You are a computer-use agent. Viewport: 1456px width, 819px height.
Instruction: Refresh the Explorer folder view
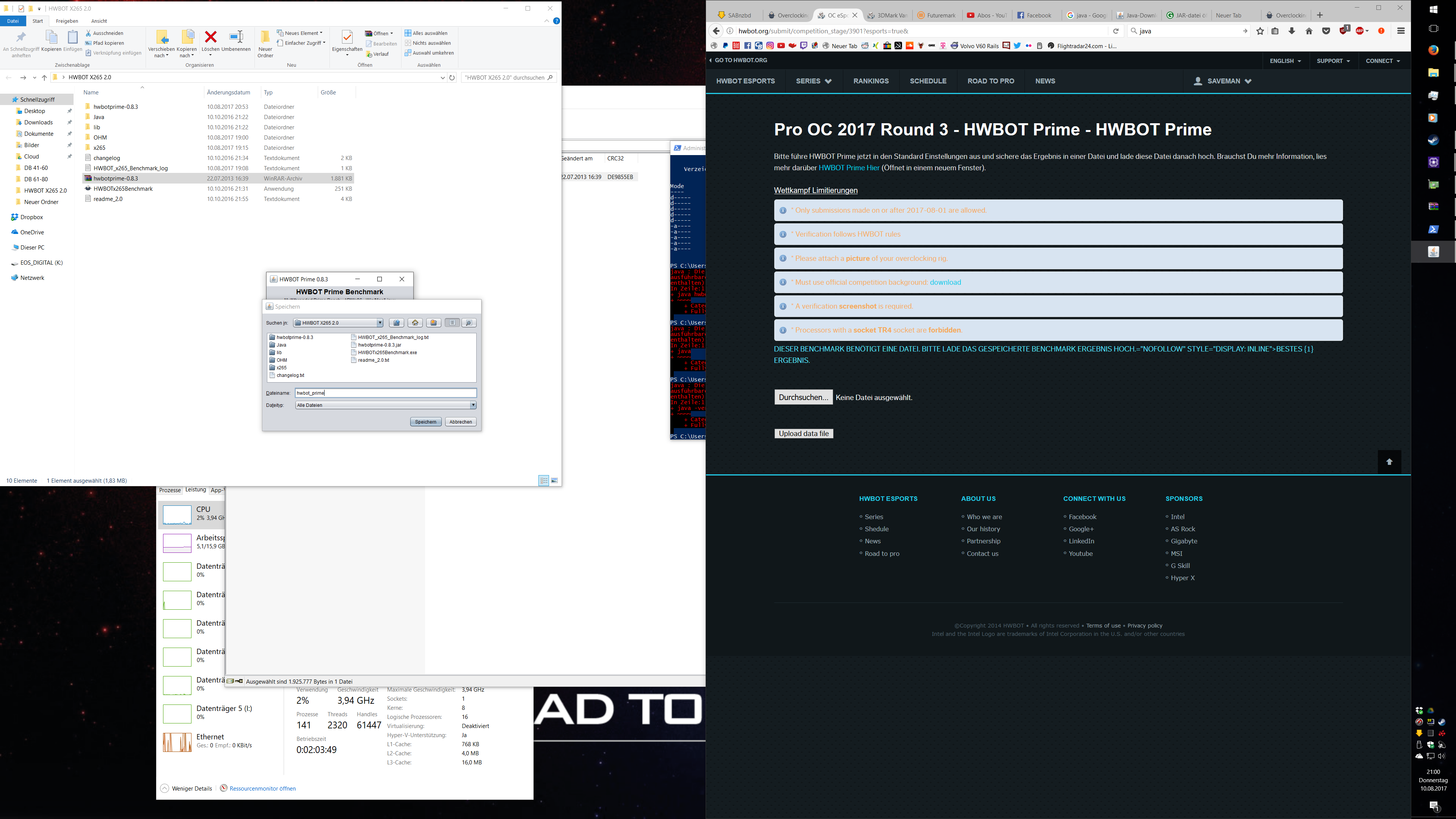pos(452,77)
